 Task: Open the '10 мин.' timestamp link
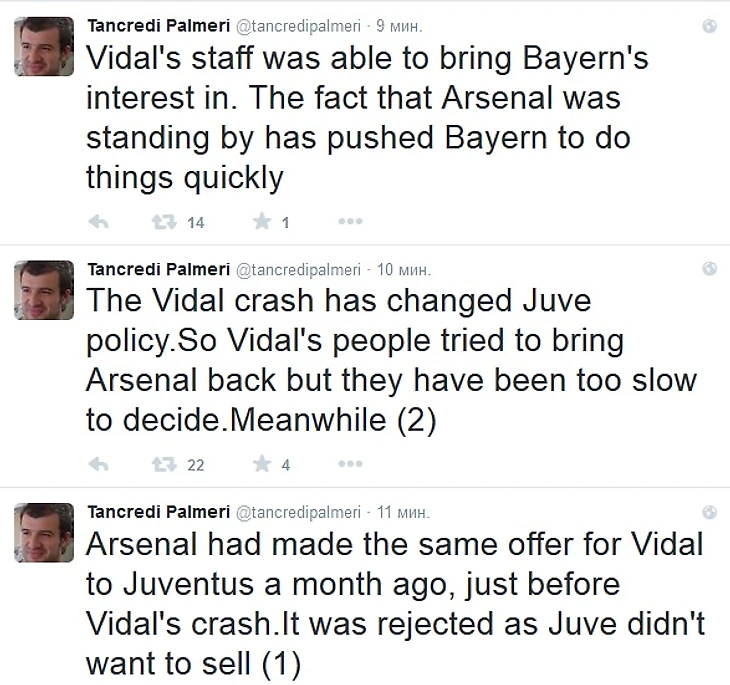[x=403, y=269]
